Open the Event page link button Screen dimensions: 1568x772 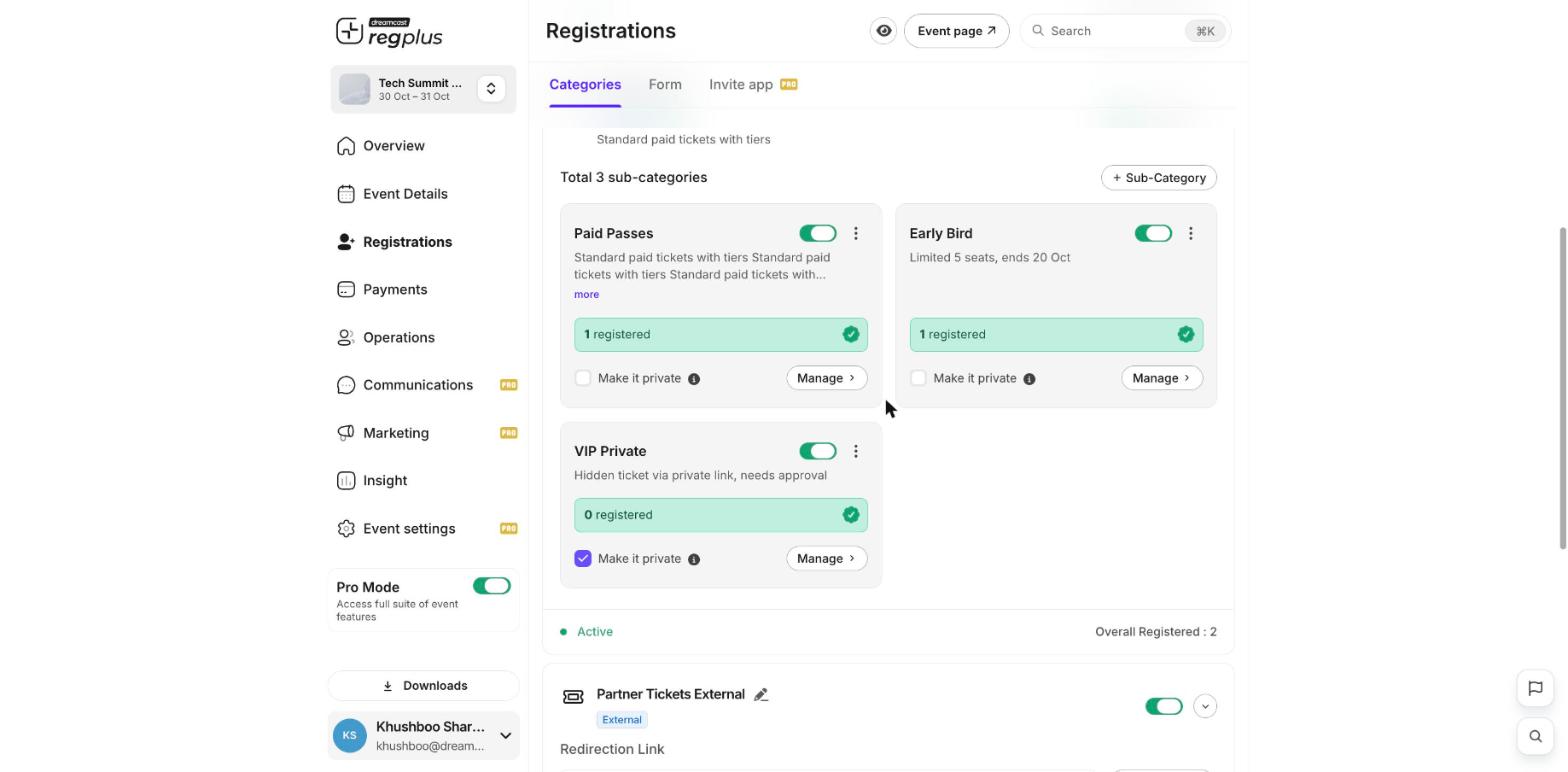(x=957, y=31)
